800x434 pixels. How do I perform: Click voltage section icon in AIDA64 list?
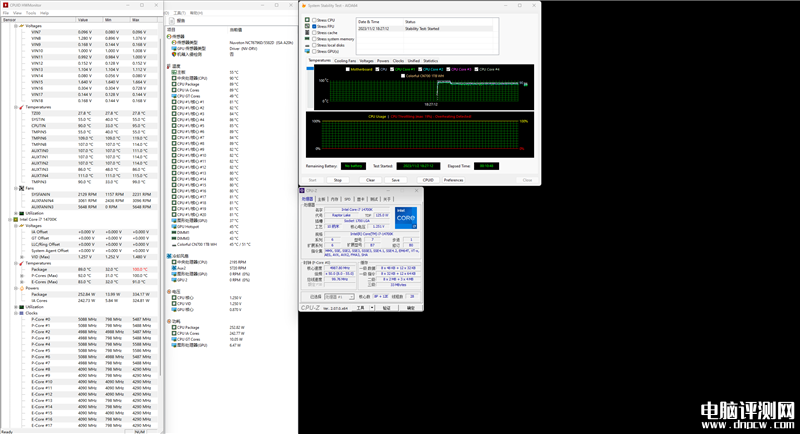pos(169,292)
